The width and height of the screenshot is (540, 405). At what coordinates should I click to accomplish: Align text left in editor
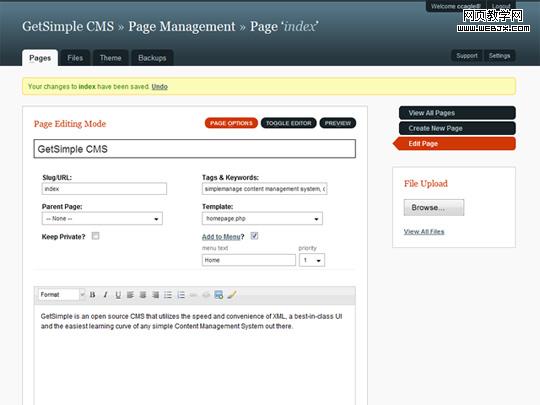point(131,295)
